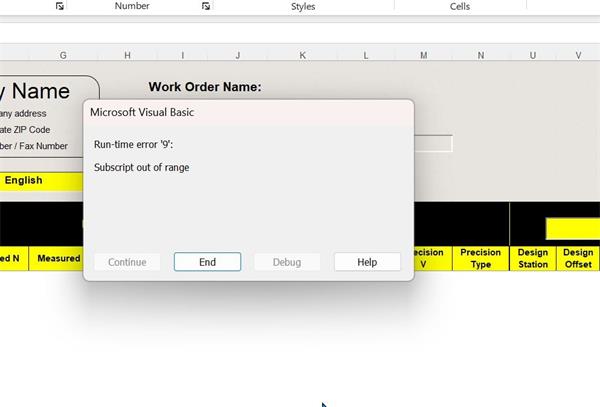
Task: Click the disabled Debug button
Action: 287,262
